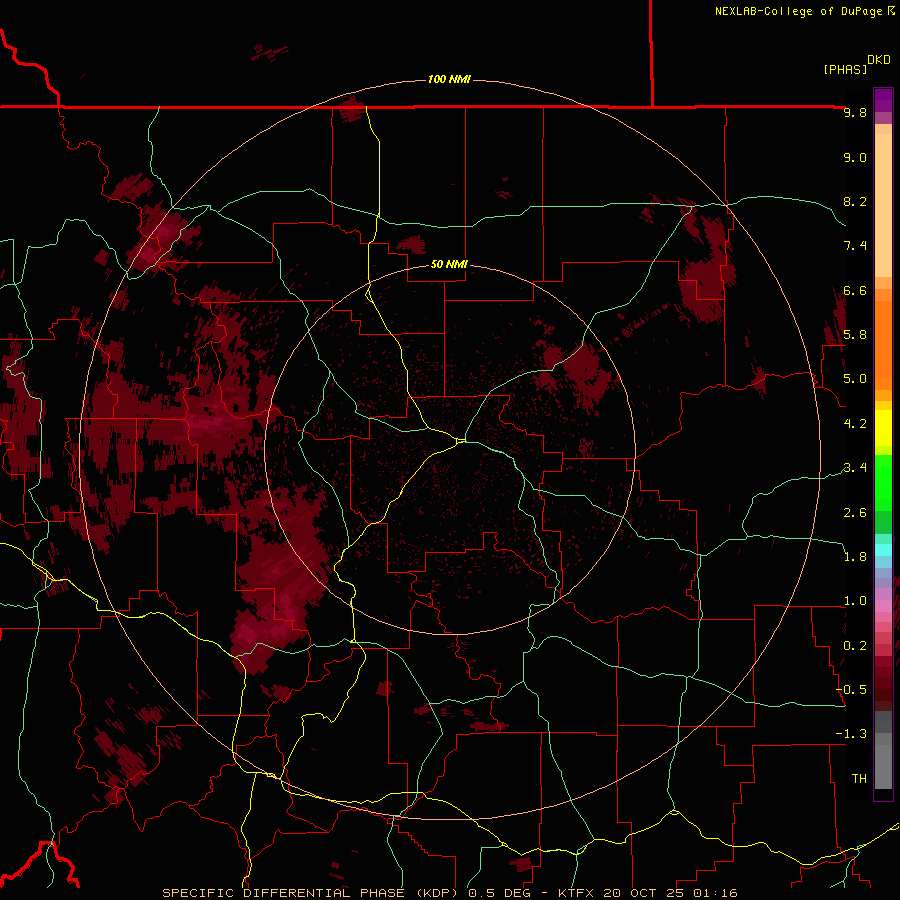The image size is (900, 900).
Task: Click the 3.4 color scale value
Action: pos(855,468)
